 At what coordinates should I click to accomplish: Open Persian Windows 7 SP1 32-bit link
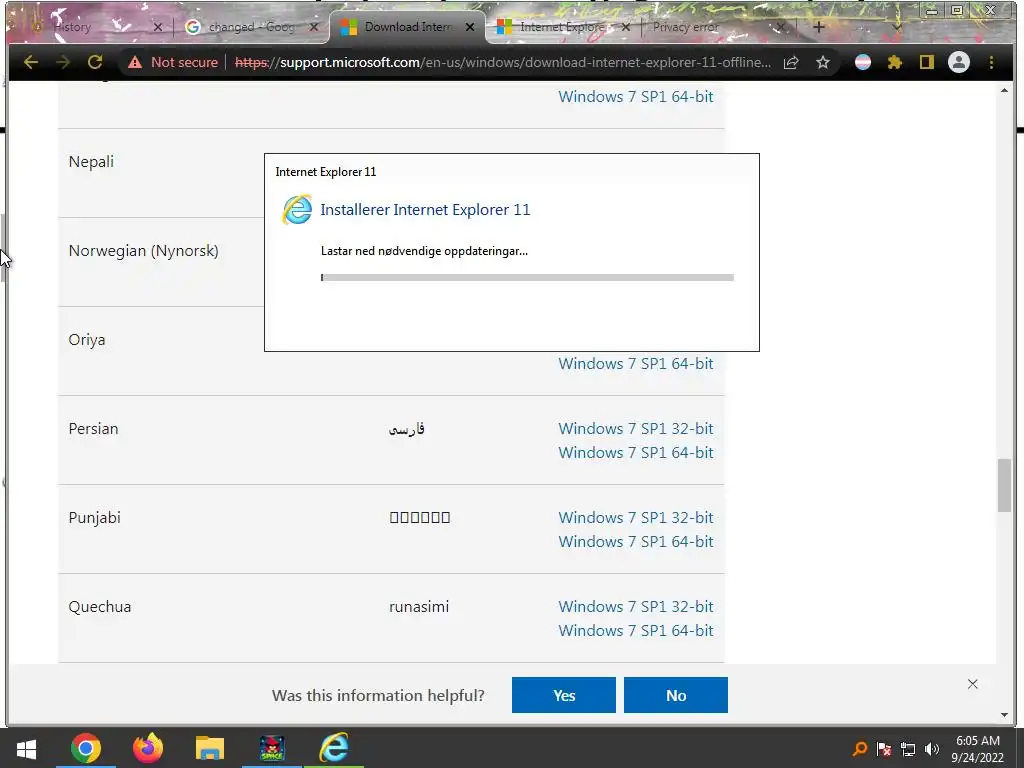[635, 428]
